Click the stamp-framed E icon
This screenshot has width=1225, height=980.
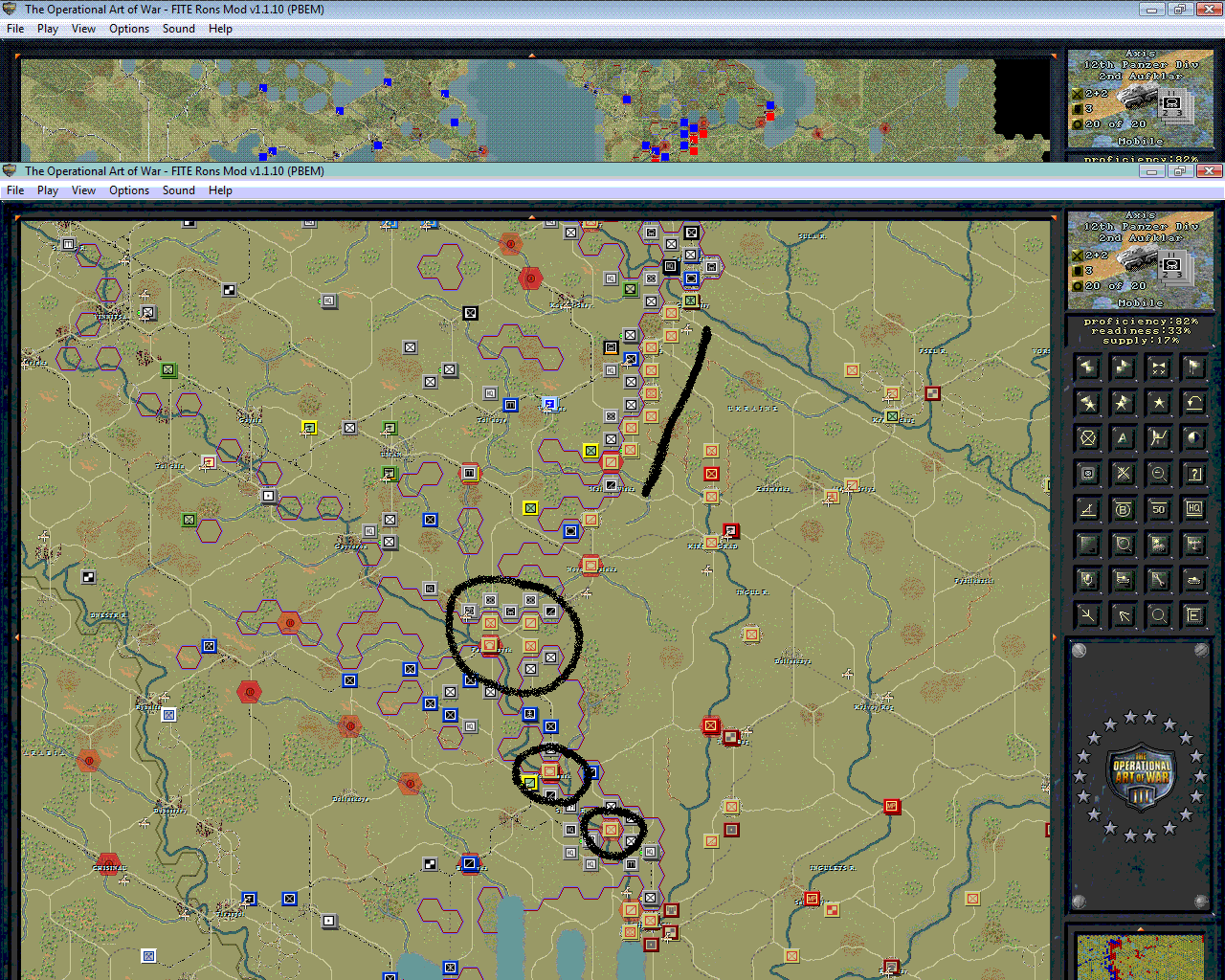pyautogui.click(x=1194, y=615)
